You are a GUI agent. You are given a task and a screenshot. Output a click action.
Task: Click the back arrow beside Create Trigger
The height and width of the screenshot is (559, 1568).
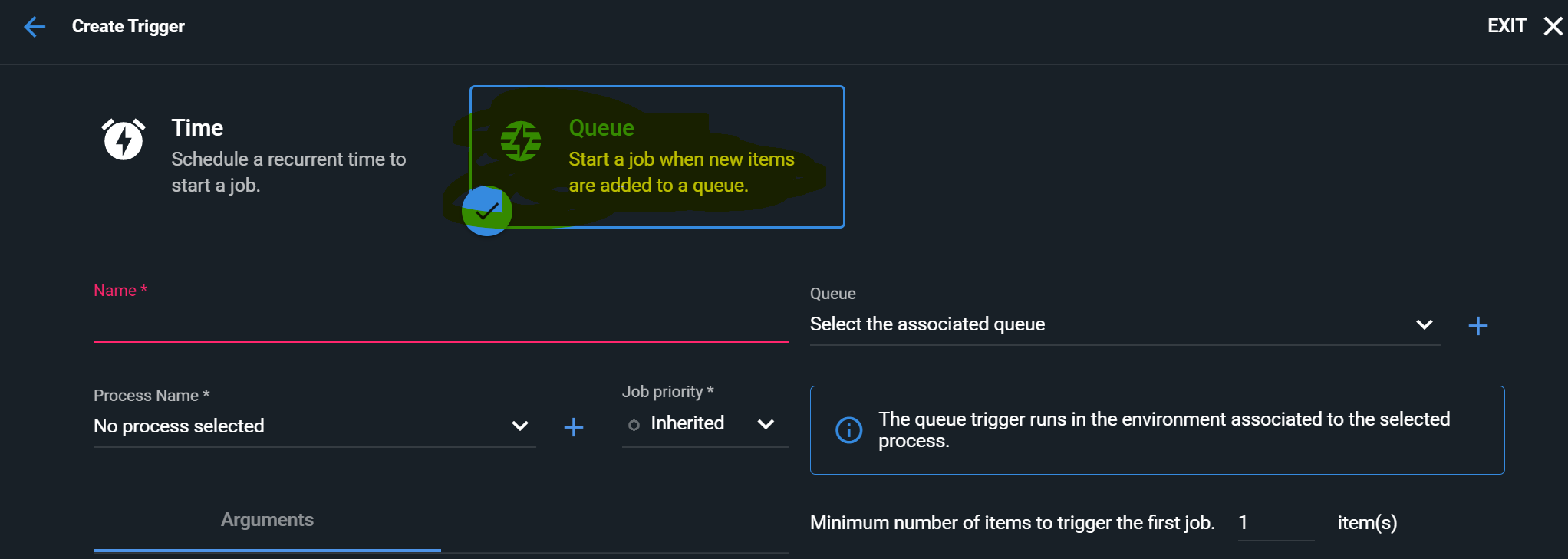(33, 26)
